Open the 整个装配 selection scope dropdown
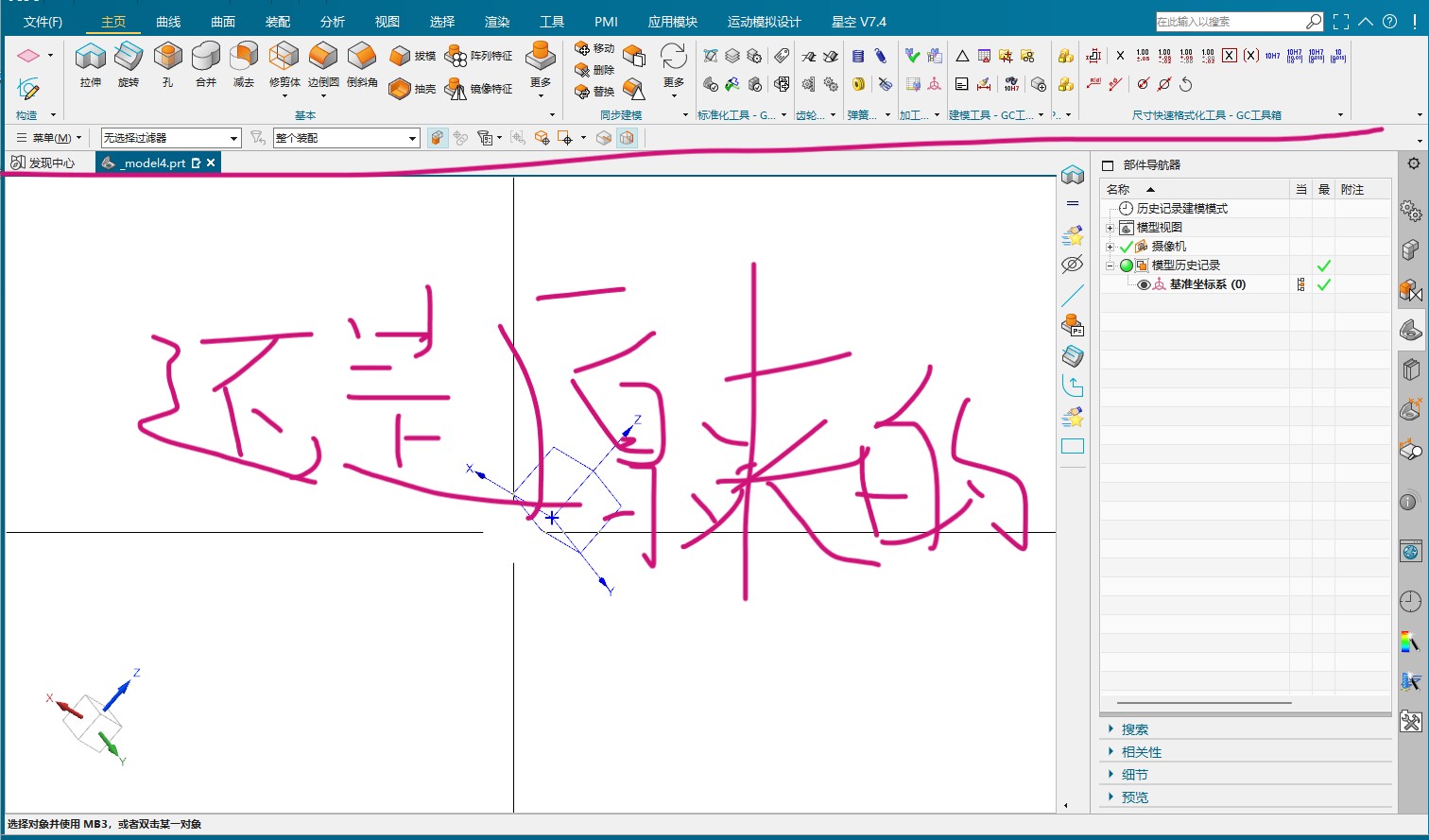1429x840 pixels. click(x=346, y=138)
